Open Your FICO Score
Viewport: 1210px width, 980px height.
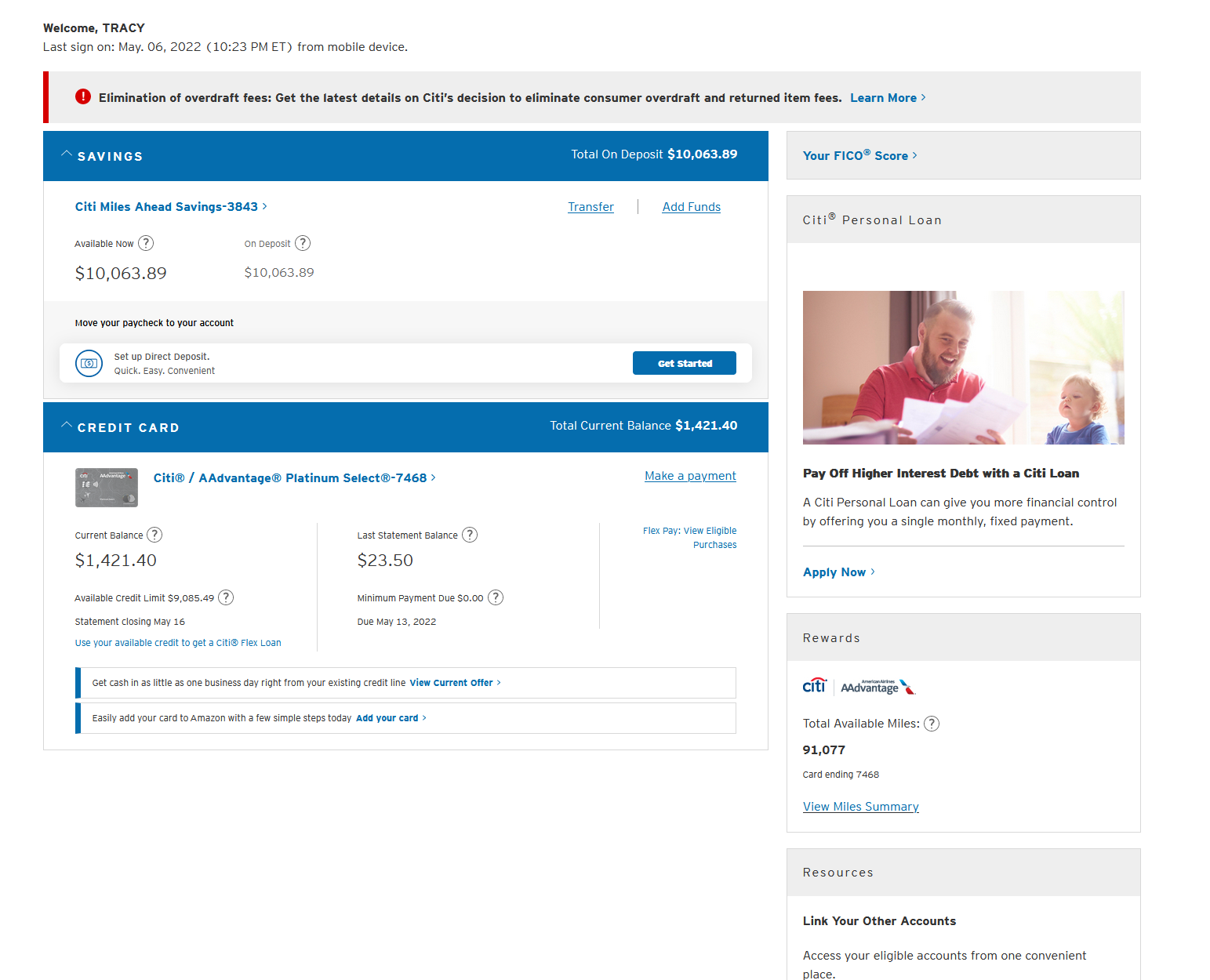pos(860,155)
